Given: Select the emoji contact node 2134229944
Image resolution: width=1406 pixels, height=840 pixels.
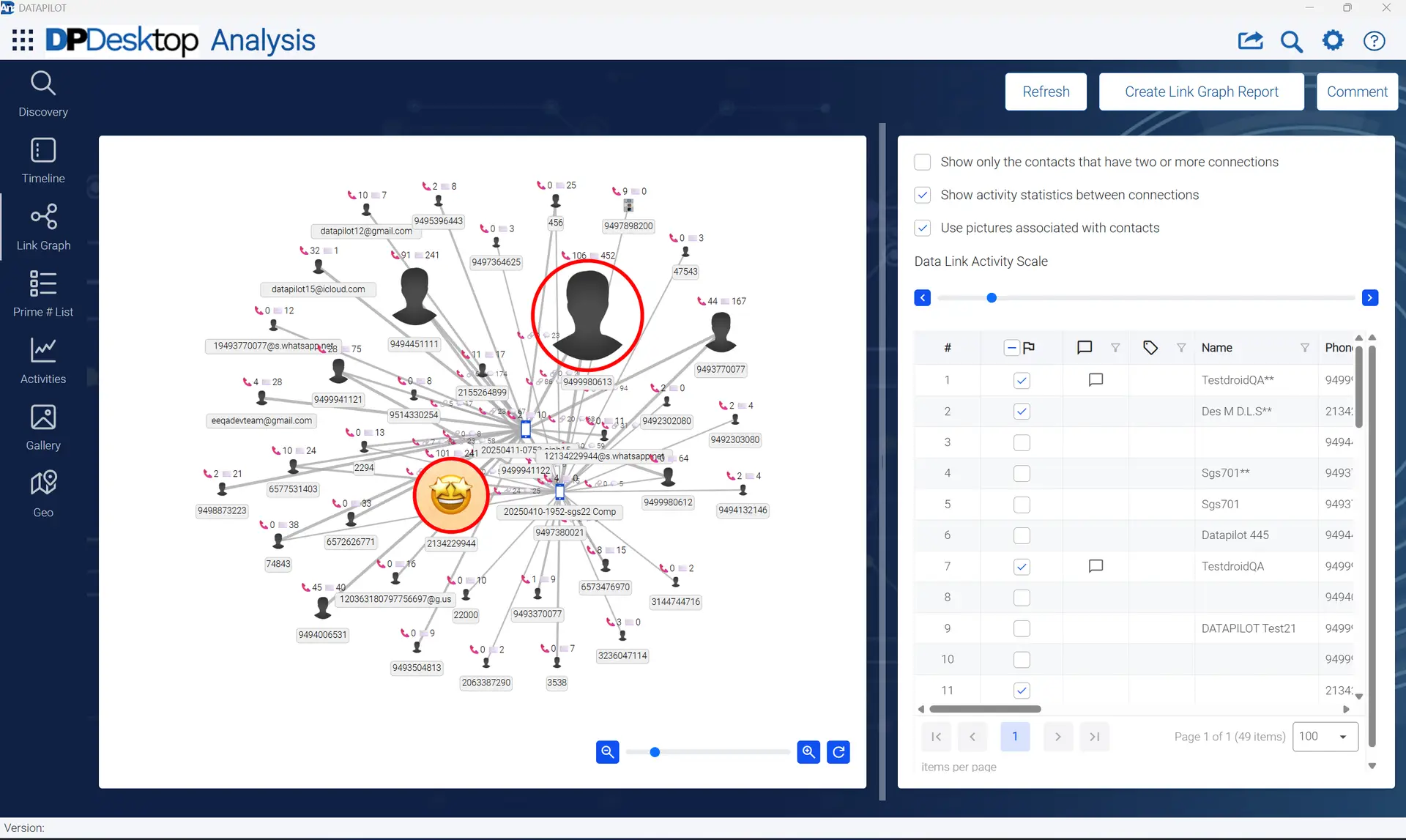Looking at the screenshot, I should click(x=451, y=495).
